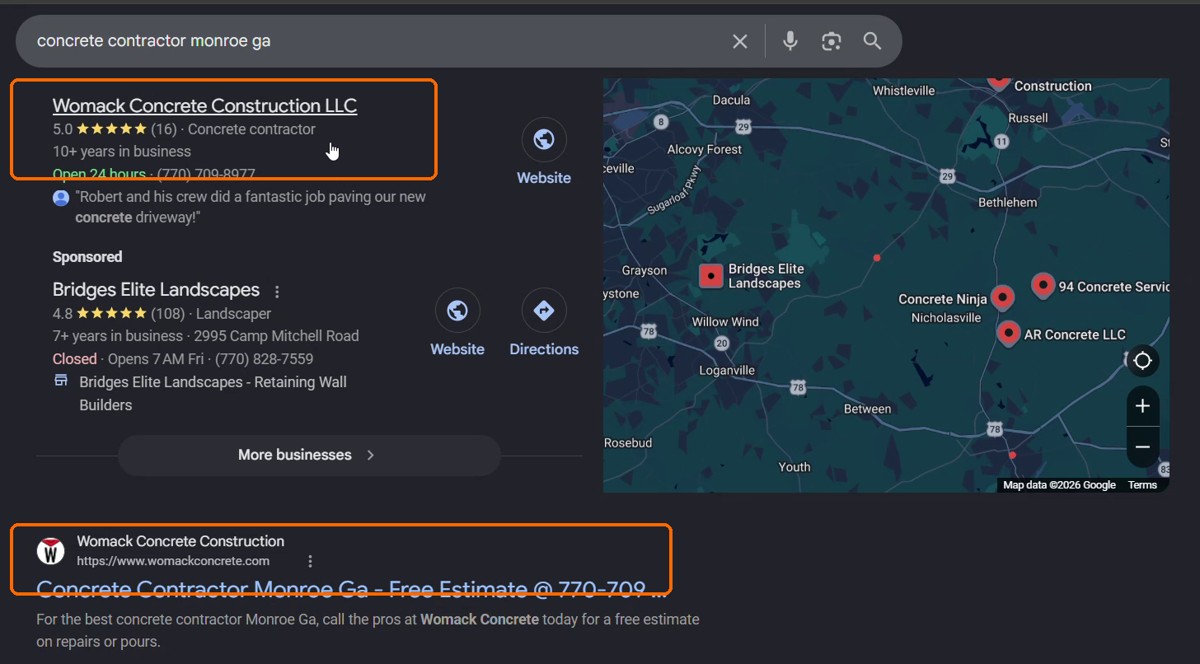
Task: Click the Dacula label on the map
Action: point(731,100)
